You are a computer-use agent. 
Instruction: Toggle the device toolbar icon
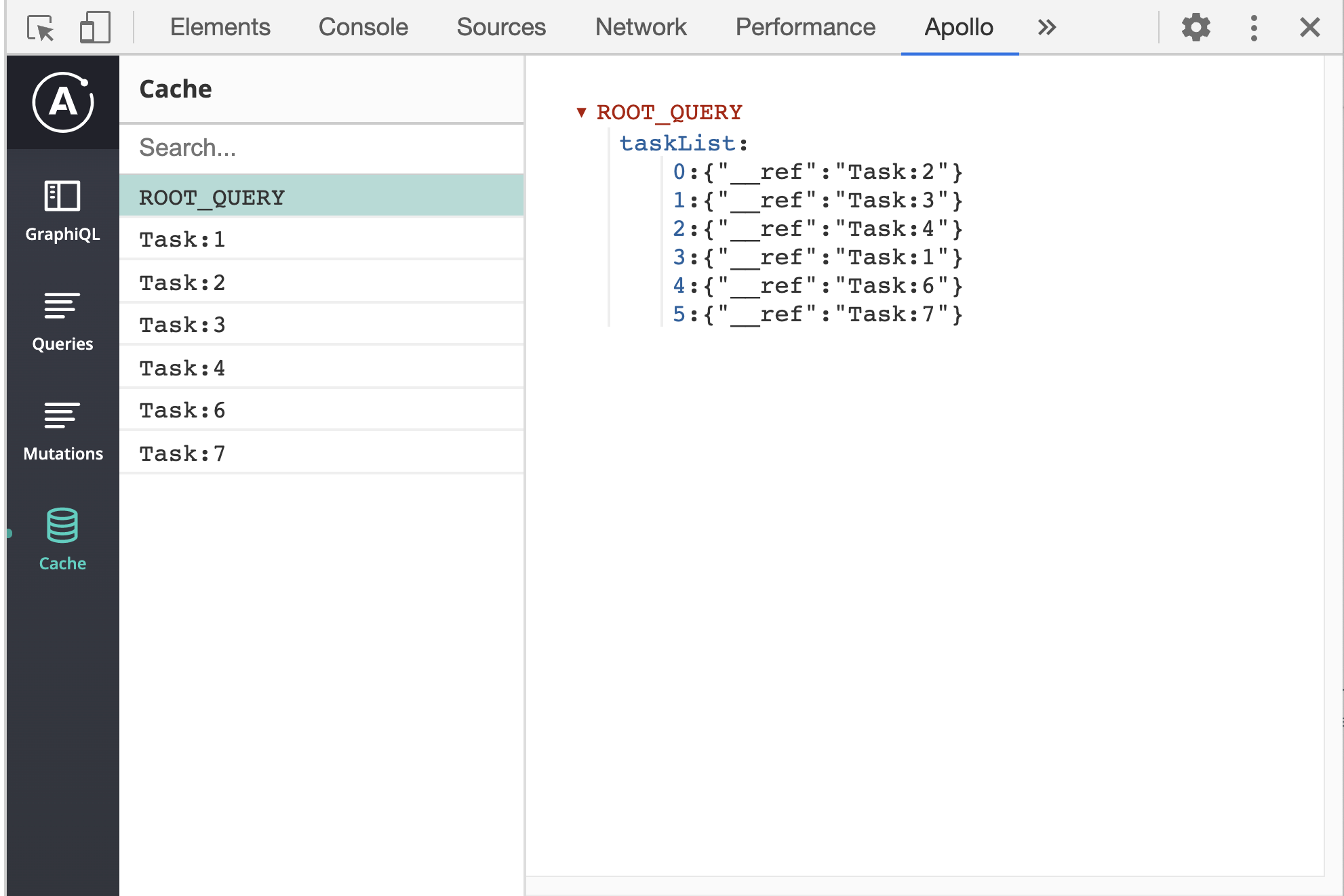95,28
